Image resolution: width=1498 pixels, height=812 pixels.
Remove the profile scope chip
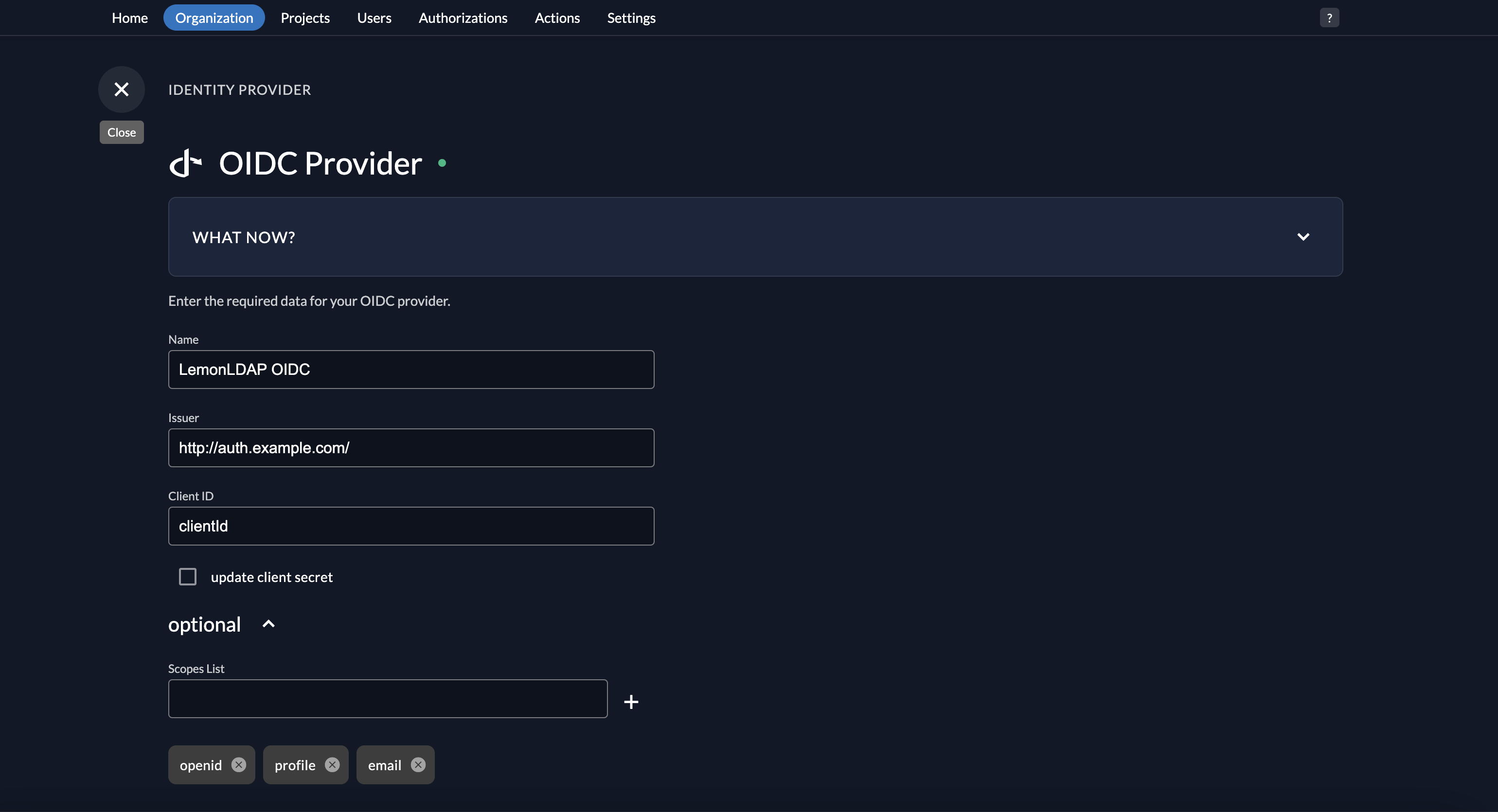(x=332, y=764)
